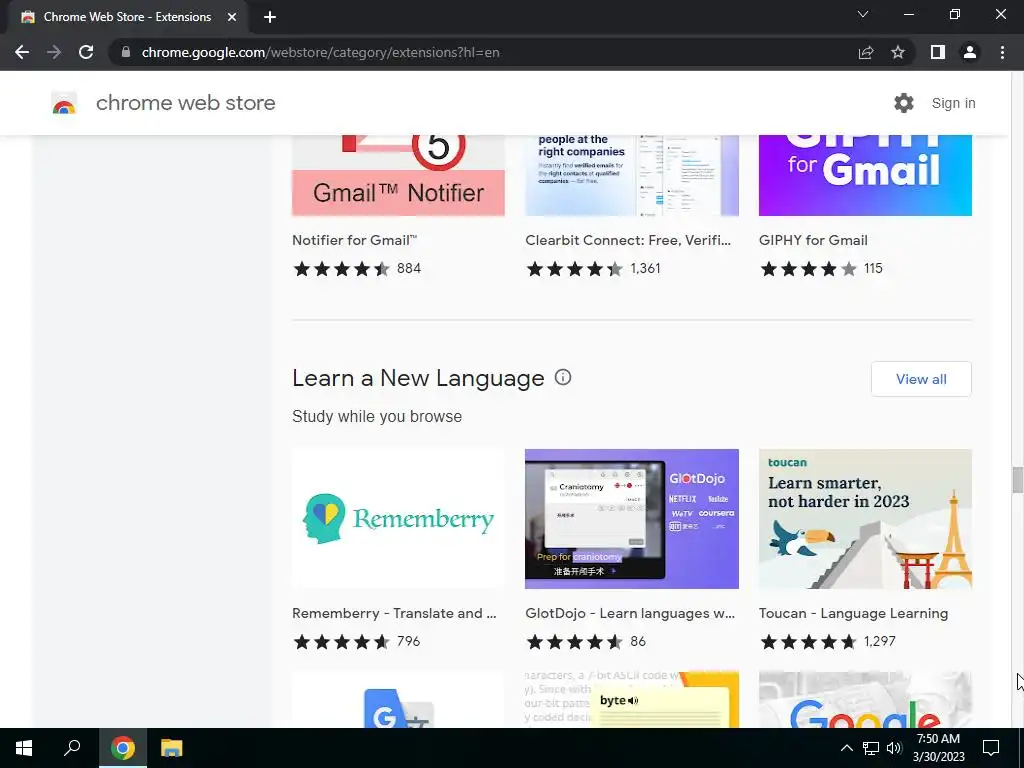The height and width of the screenshot is (768, 1024).
Task: Open the volume control tray icon
Action: [894, 748]
